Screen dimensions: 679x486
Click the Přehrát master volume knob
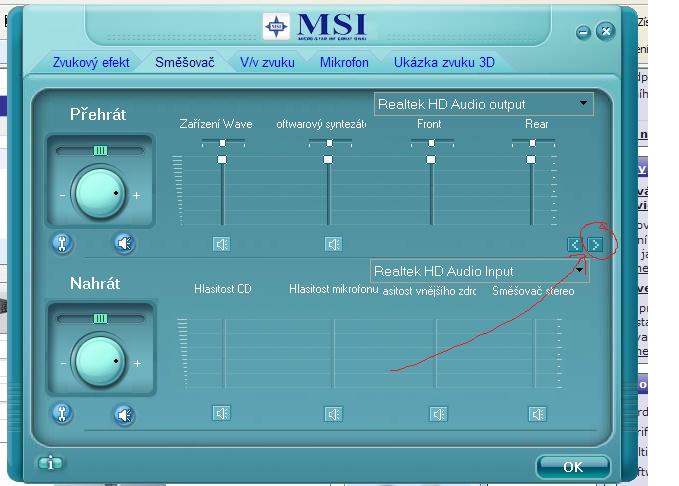coord(100,193)
